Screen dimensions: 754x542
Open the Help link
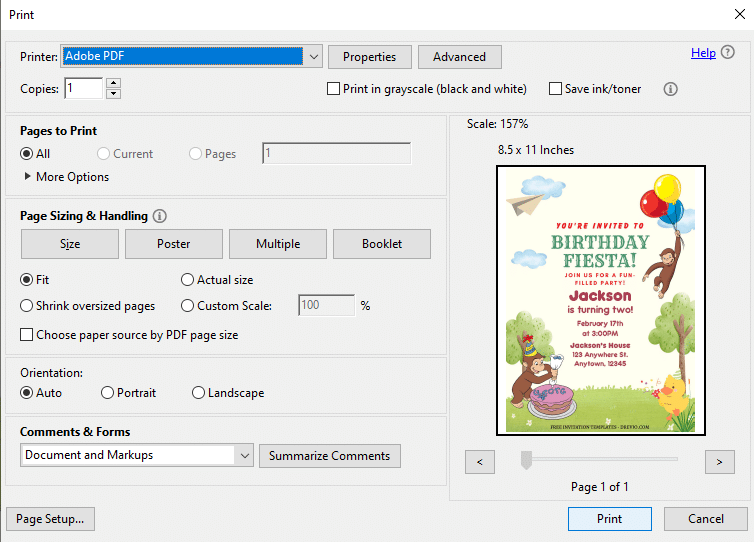tap(703, 53)
